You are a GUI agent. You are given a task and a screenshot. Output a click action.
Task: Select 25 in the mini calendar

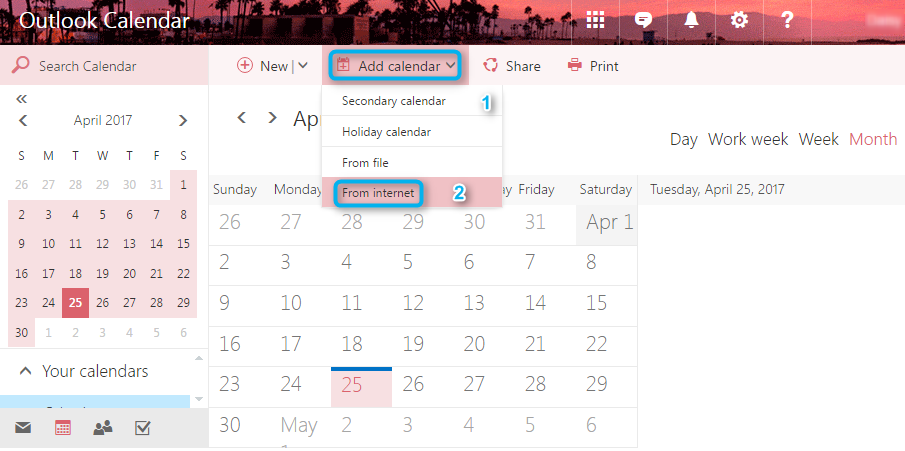click(x=76, y=303)
